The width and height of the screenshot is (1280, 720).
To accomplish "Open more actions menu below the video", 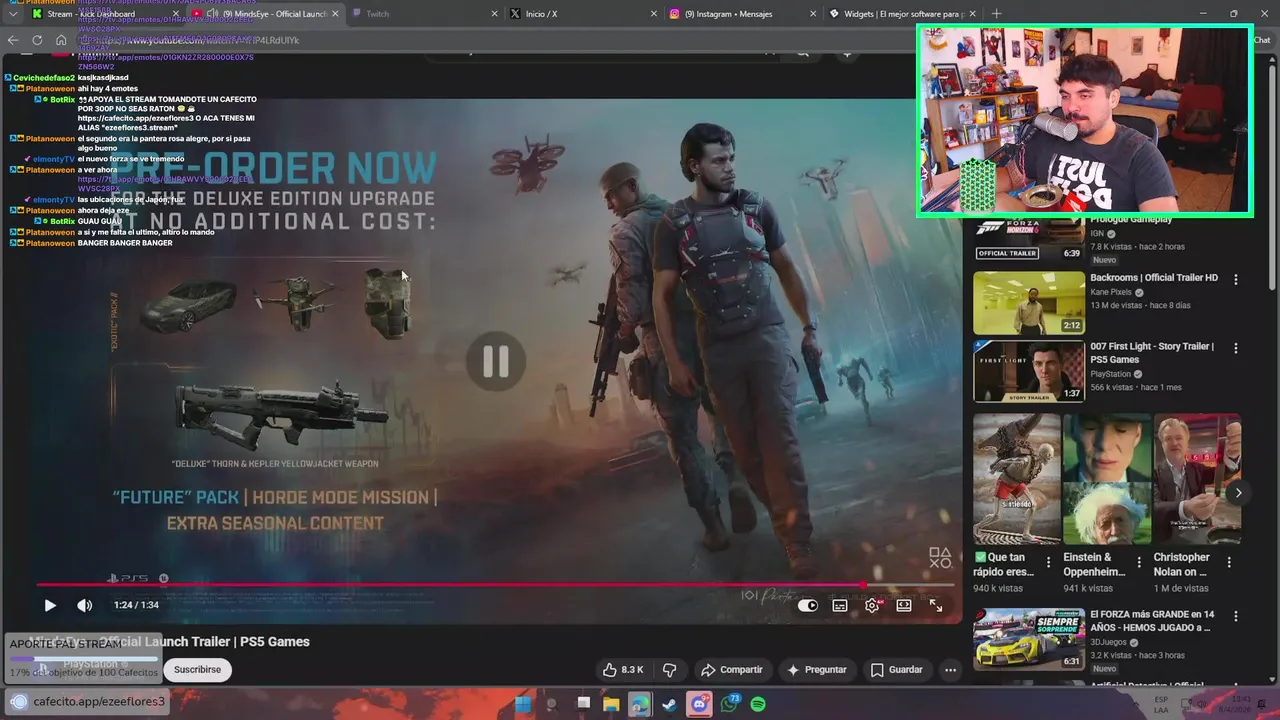I will (x=951, y=670).
